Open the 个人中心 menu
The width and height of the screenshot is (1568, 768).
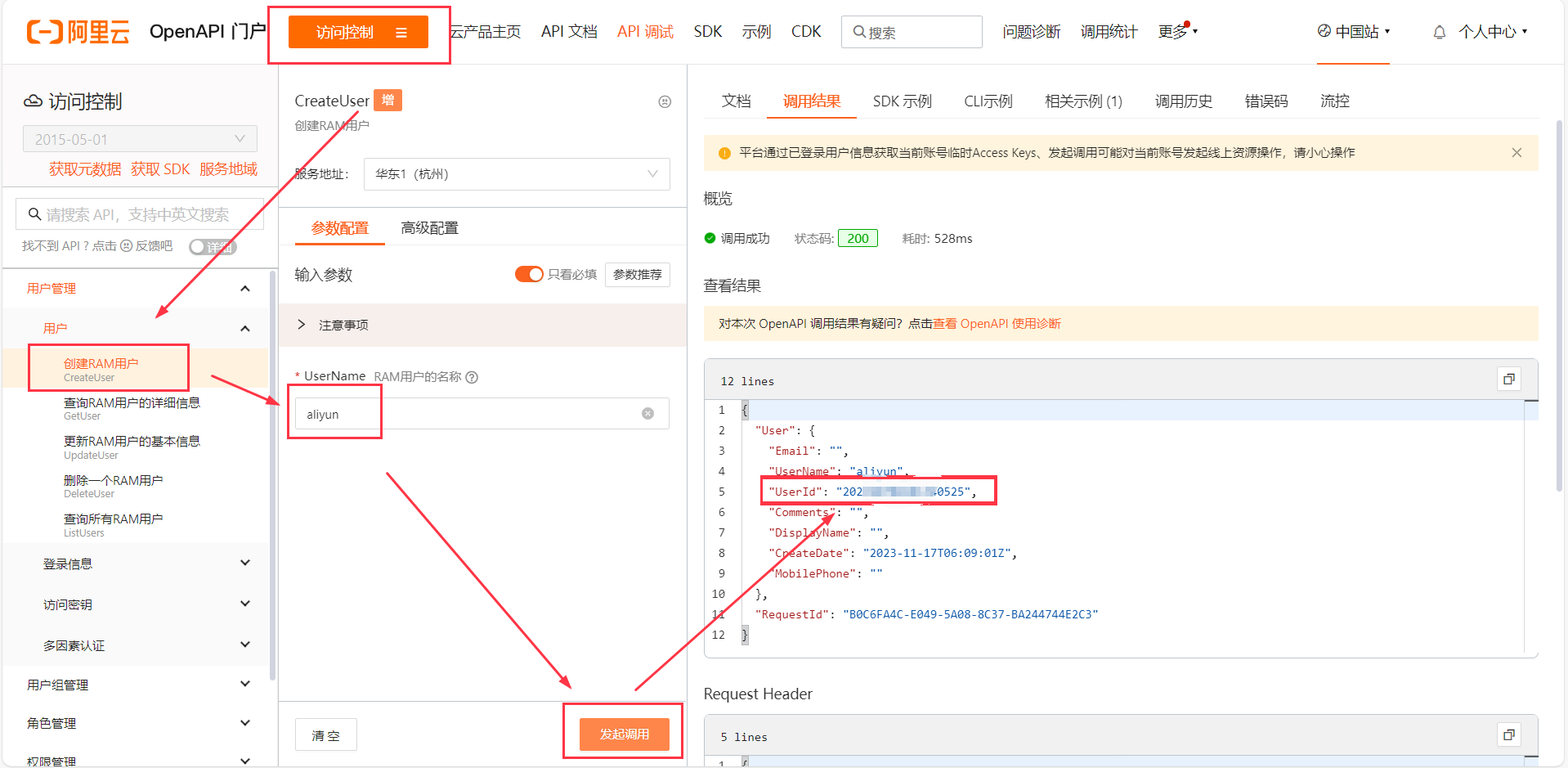(x=1493, y=32)
